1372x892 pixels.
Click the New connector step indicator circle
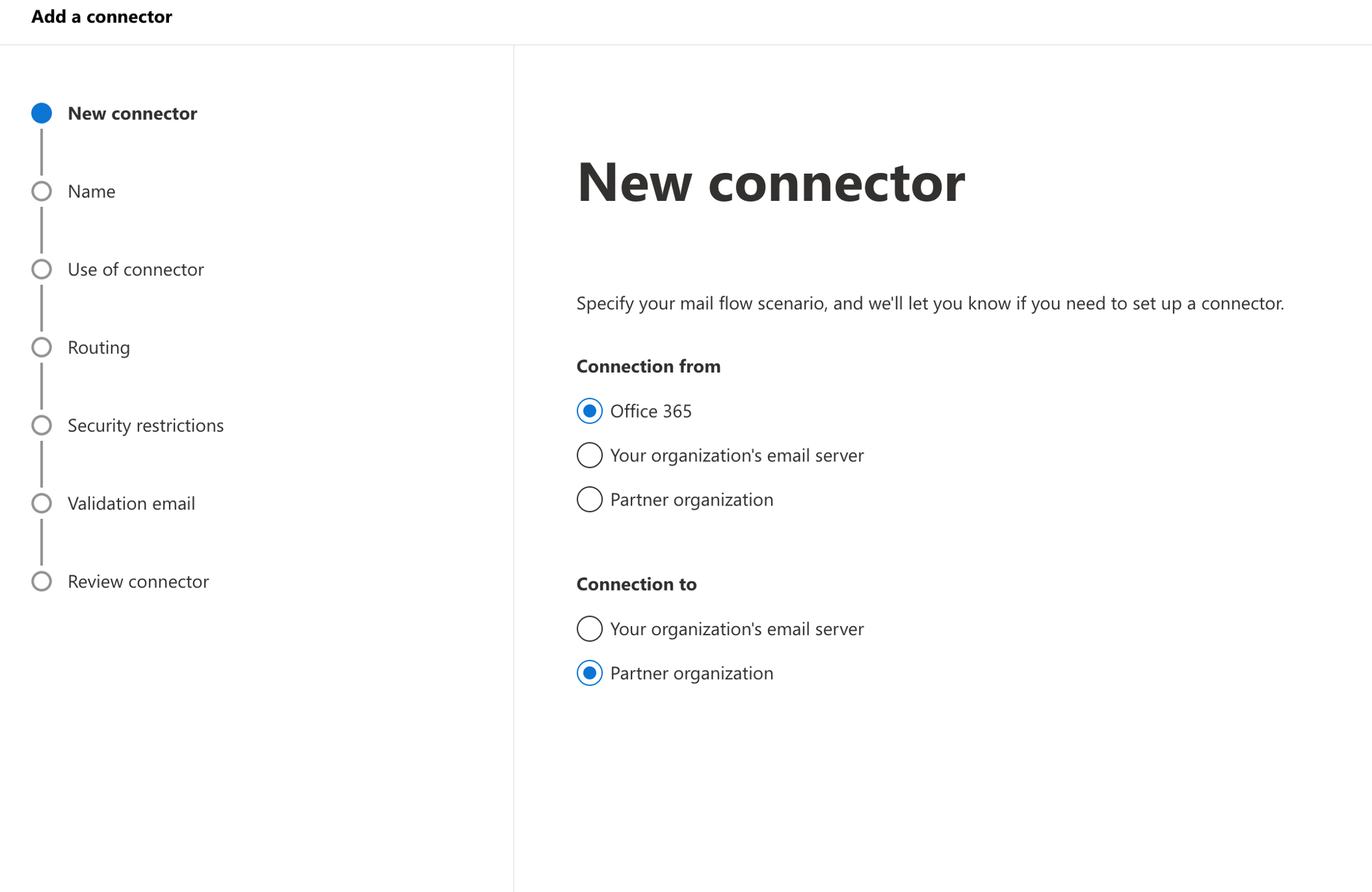[x=42, y=113]
